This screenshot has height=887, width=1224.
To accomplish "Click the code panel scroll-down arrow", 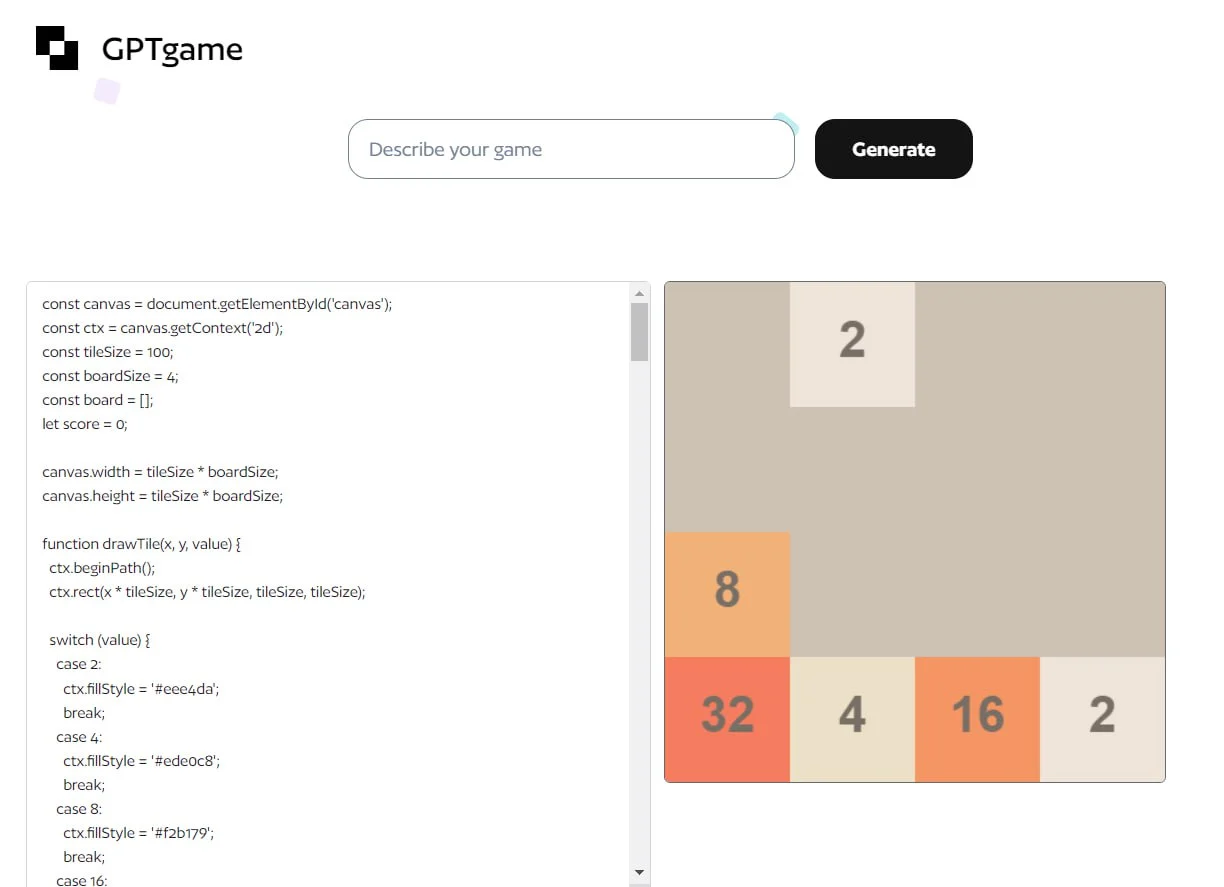I will pos(640,873).
